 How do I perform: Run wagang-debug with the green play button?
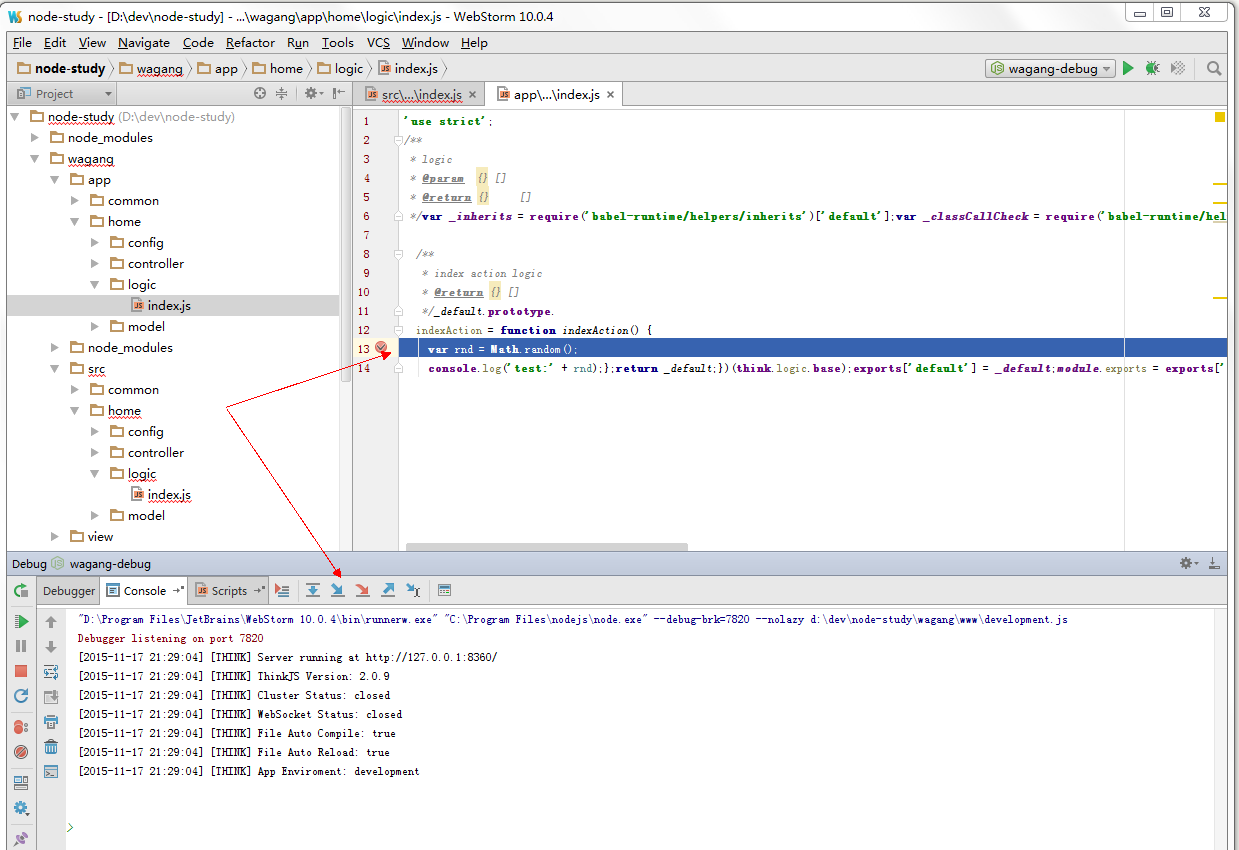coord(1128,68)
